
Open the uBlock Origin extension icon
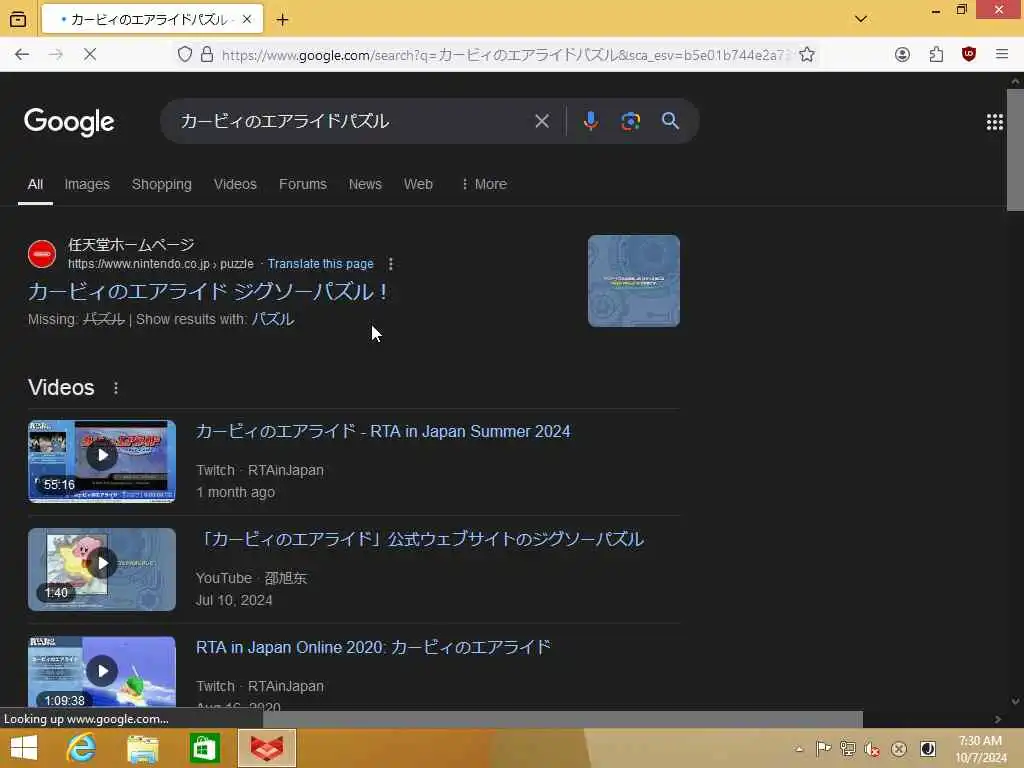(x=969, y=54)
